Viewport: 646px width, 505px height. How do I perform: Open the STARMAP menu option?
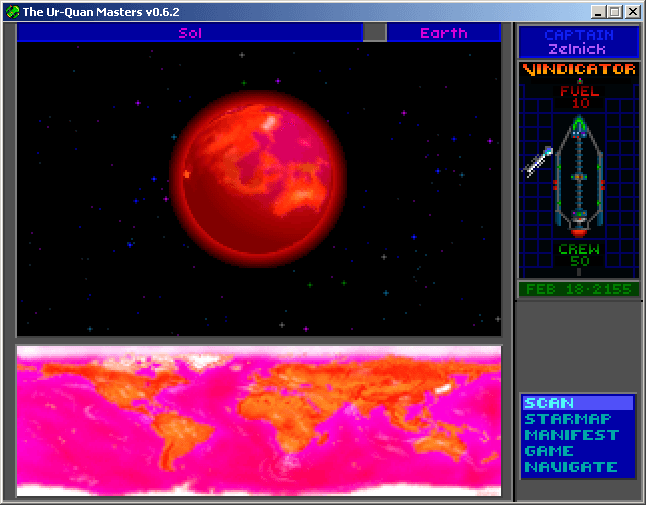click(568, 419)
